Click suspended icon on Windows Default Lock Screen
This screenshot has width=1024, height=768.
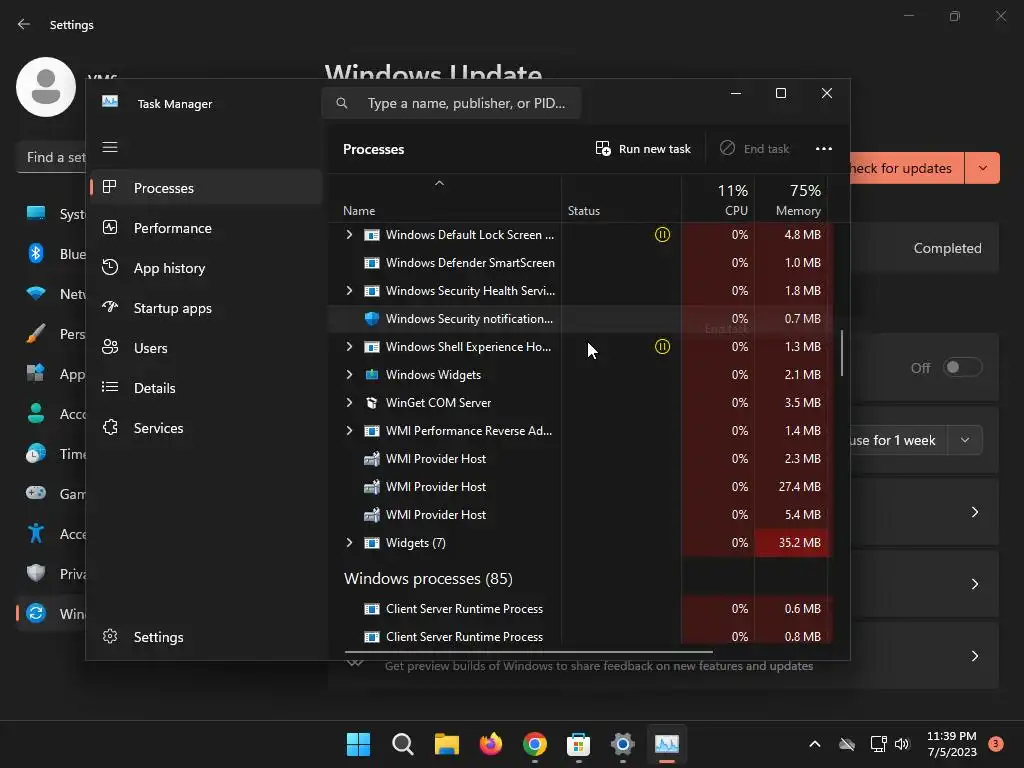point(662,234)
